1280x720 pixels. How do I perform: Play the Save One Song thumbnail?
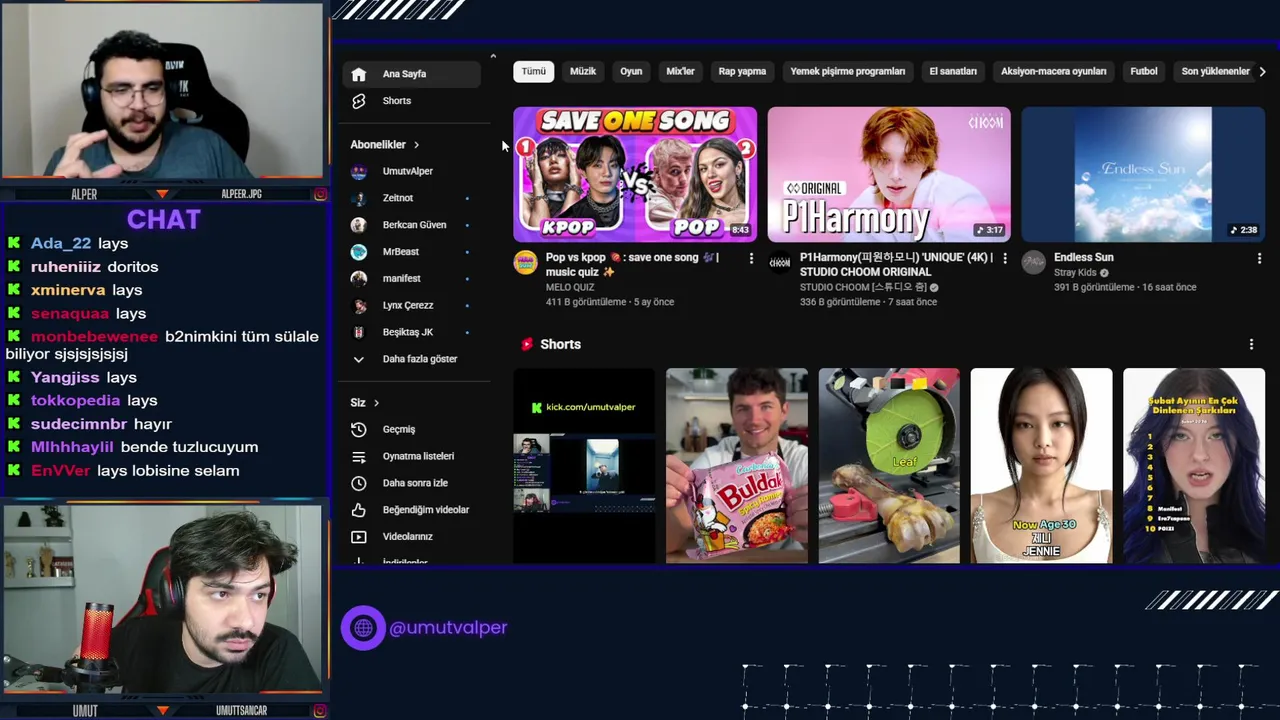635,174
